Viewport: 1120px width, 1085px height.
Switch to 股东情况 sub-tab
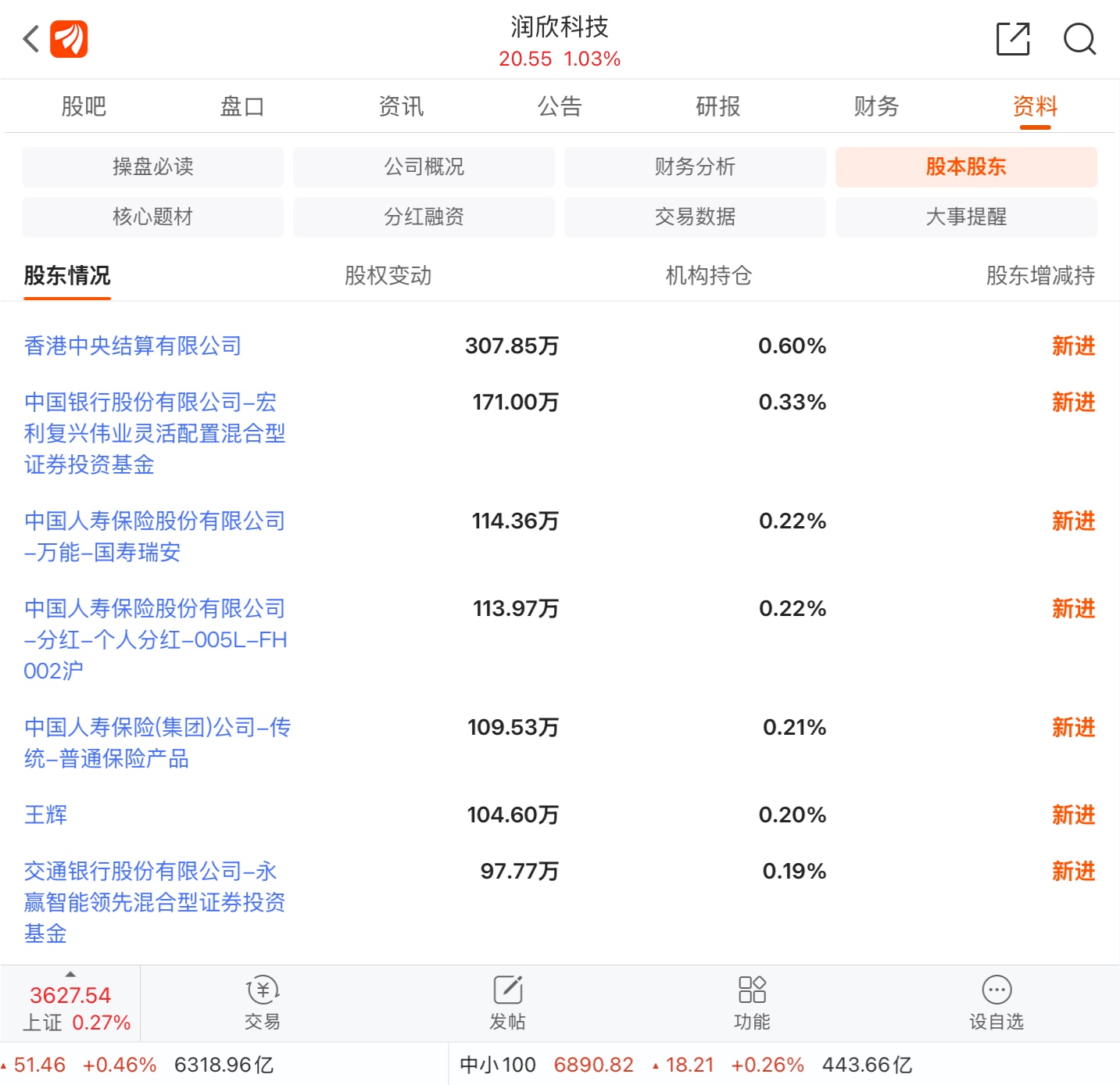coord(67,275)
